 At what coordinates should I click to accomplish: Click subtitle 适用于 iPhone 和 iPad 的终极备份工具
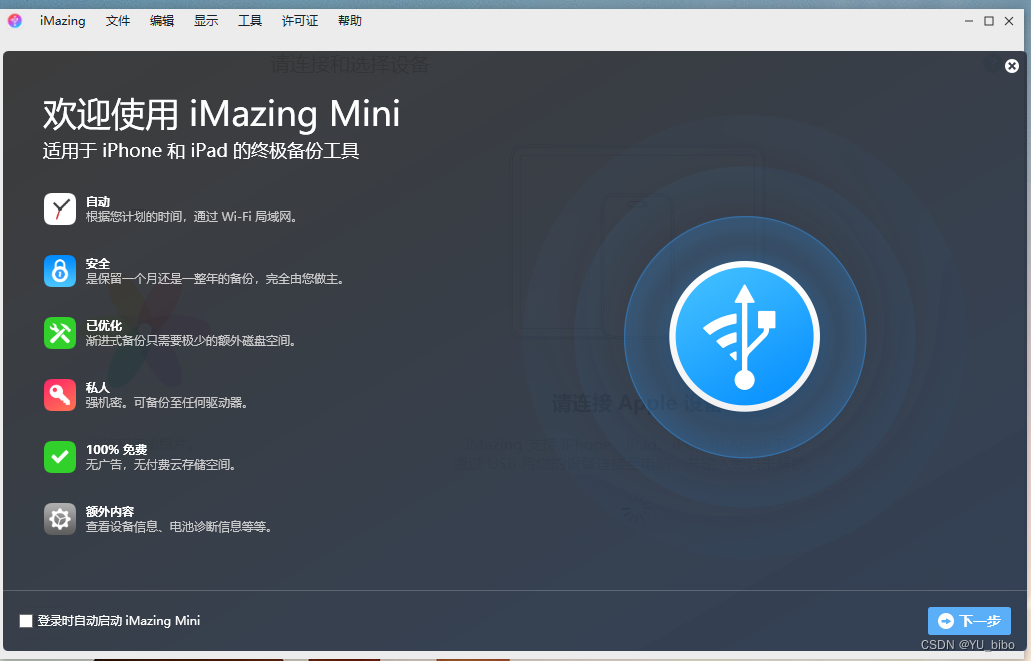(x=201, y=151)
